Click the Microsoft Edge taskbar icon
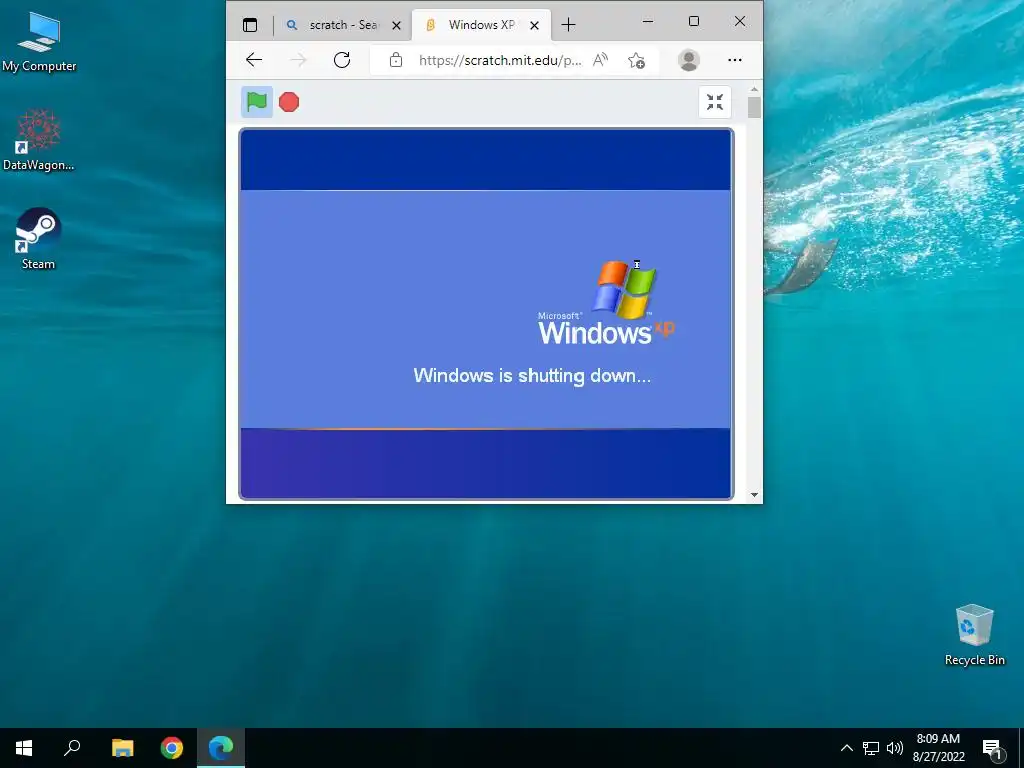The height and width of the screenshot is (768, 1024). [221, 748]
